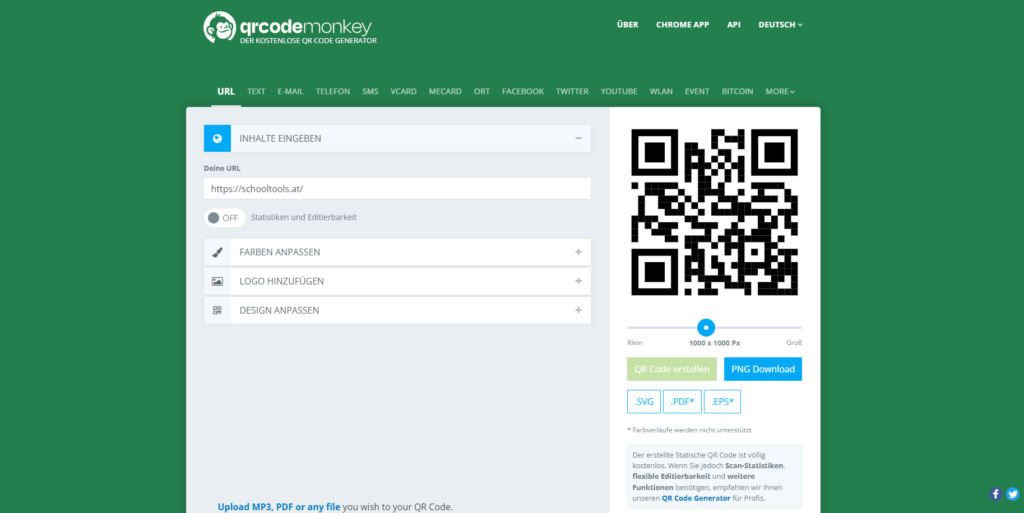Screen dimensions: 1024x513
Task: Click the Klein label under the slider
Action: click(635, 343)
